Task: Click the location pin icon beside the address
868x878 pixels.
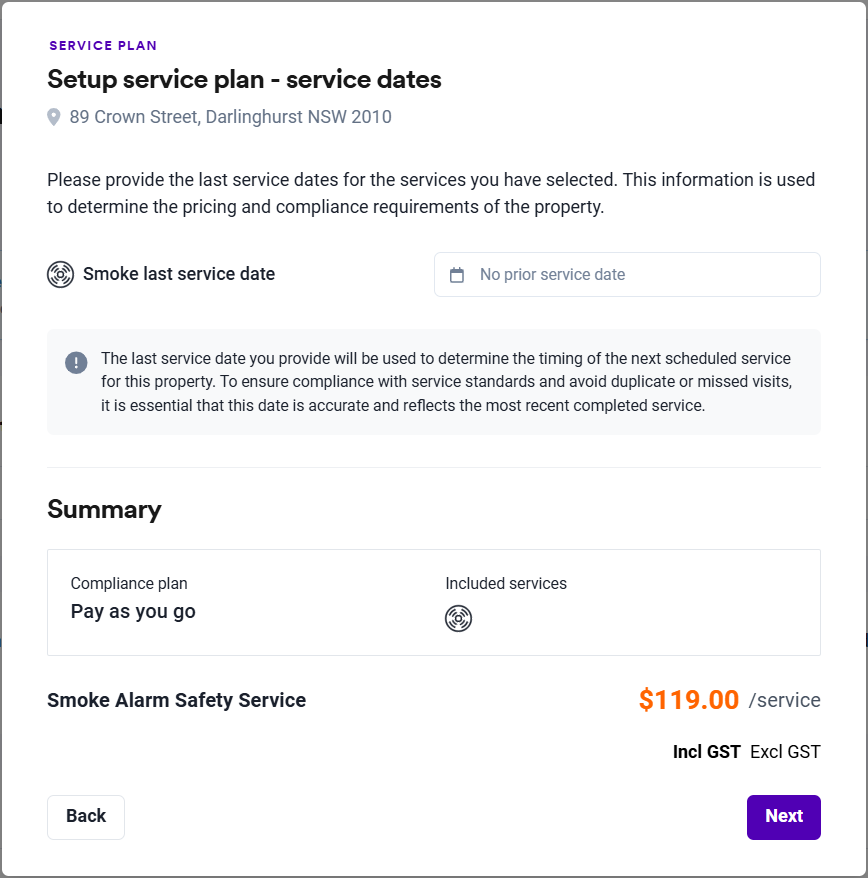Action: [x=54, y=118]
